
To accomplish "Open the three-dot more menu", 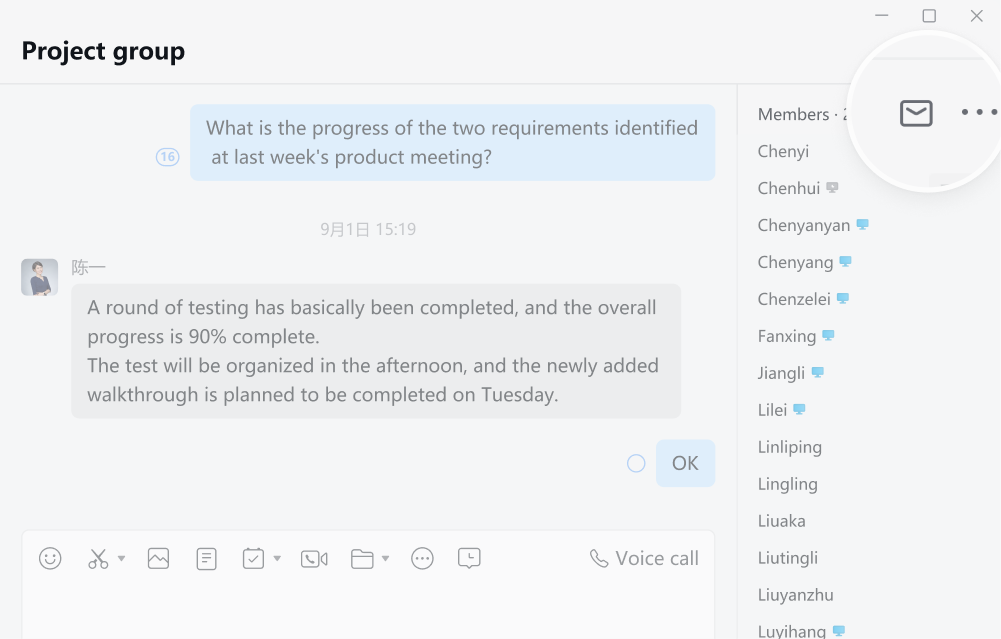I will click(979, 112).
